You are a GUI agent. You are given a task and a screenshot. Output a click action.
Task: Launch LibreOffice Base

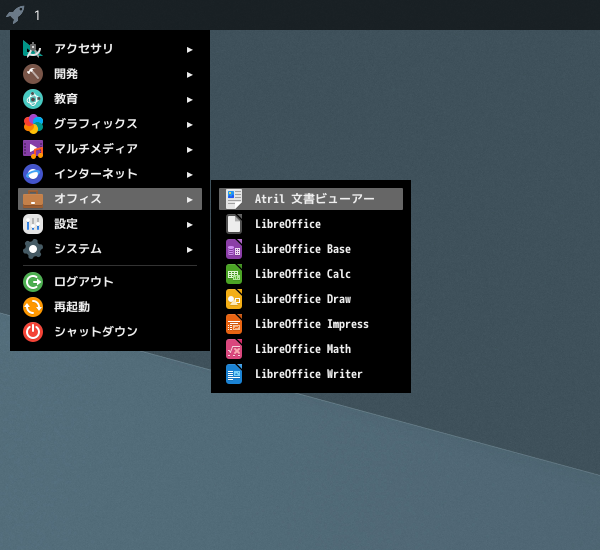311,249
